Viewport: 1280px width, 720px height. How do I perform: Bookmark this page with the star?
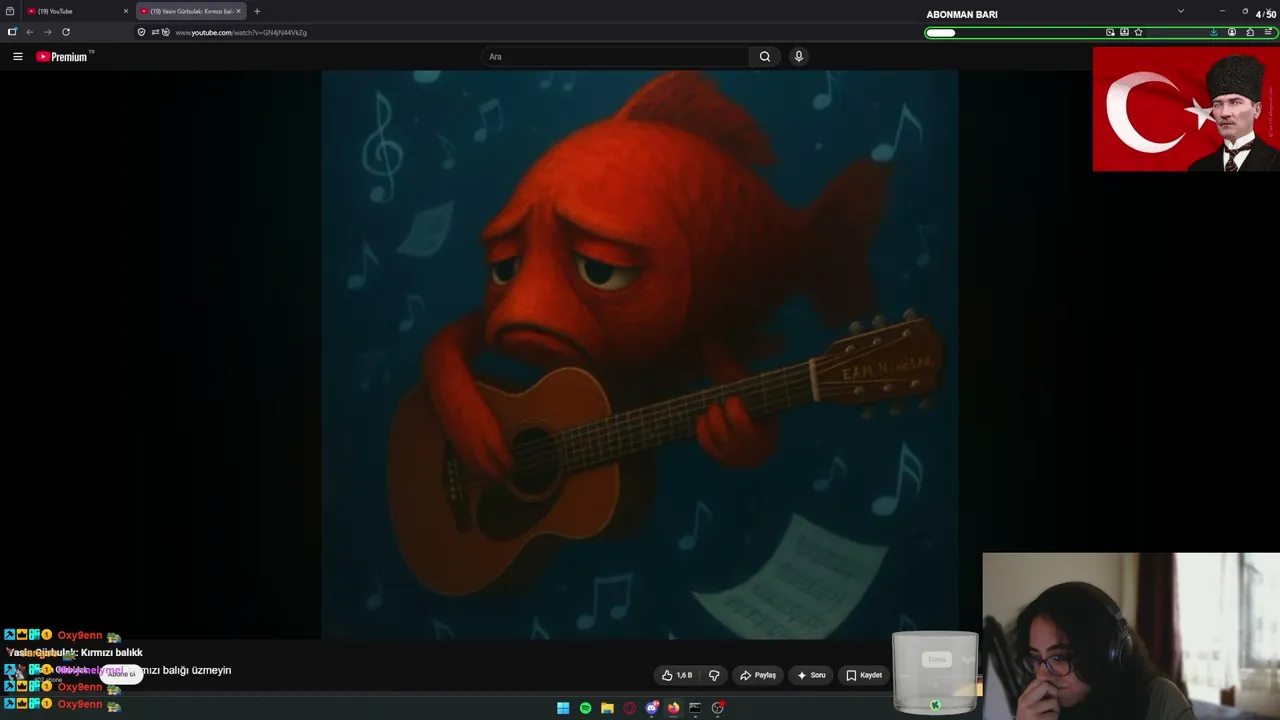tap(1138, 32)
